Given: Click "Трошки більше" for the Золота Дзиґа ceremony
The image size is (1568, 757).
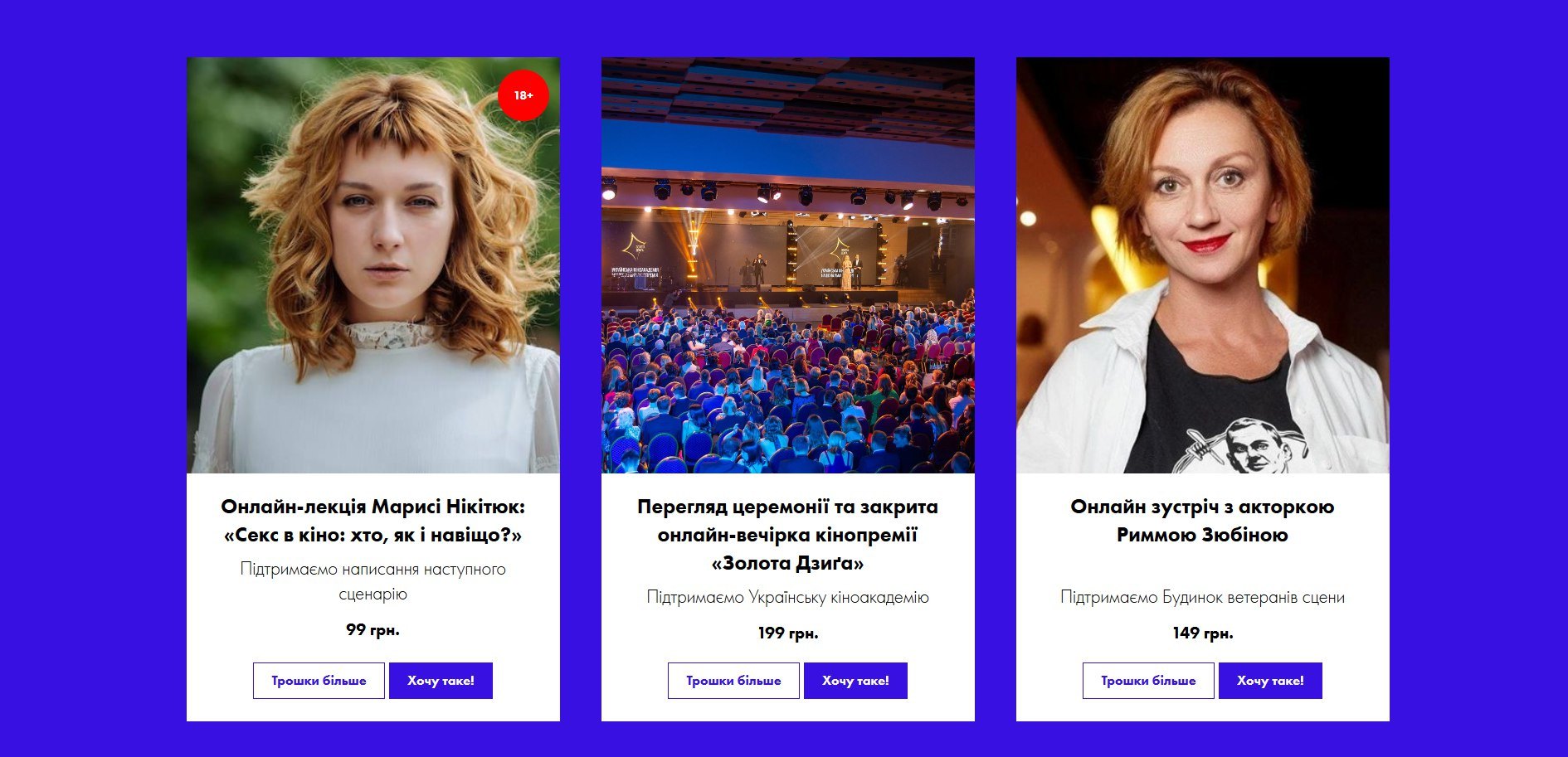Looking at the screenshot, I should coord(733,681).
